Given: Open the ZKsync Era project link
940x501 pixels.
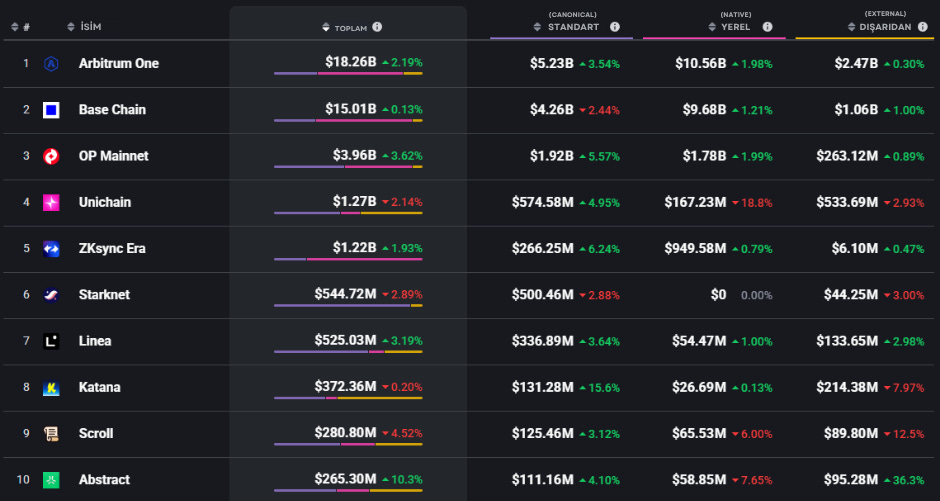Looking at the screenshot, I should pos(112,248).
